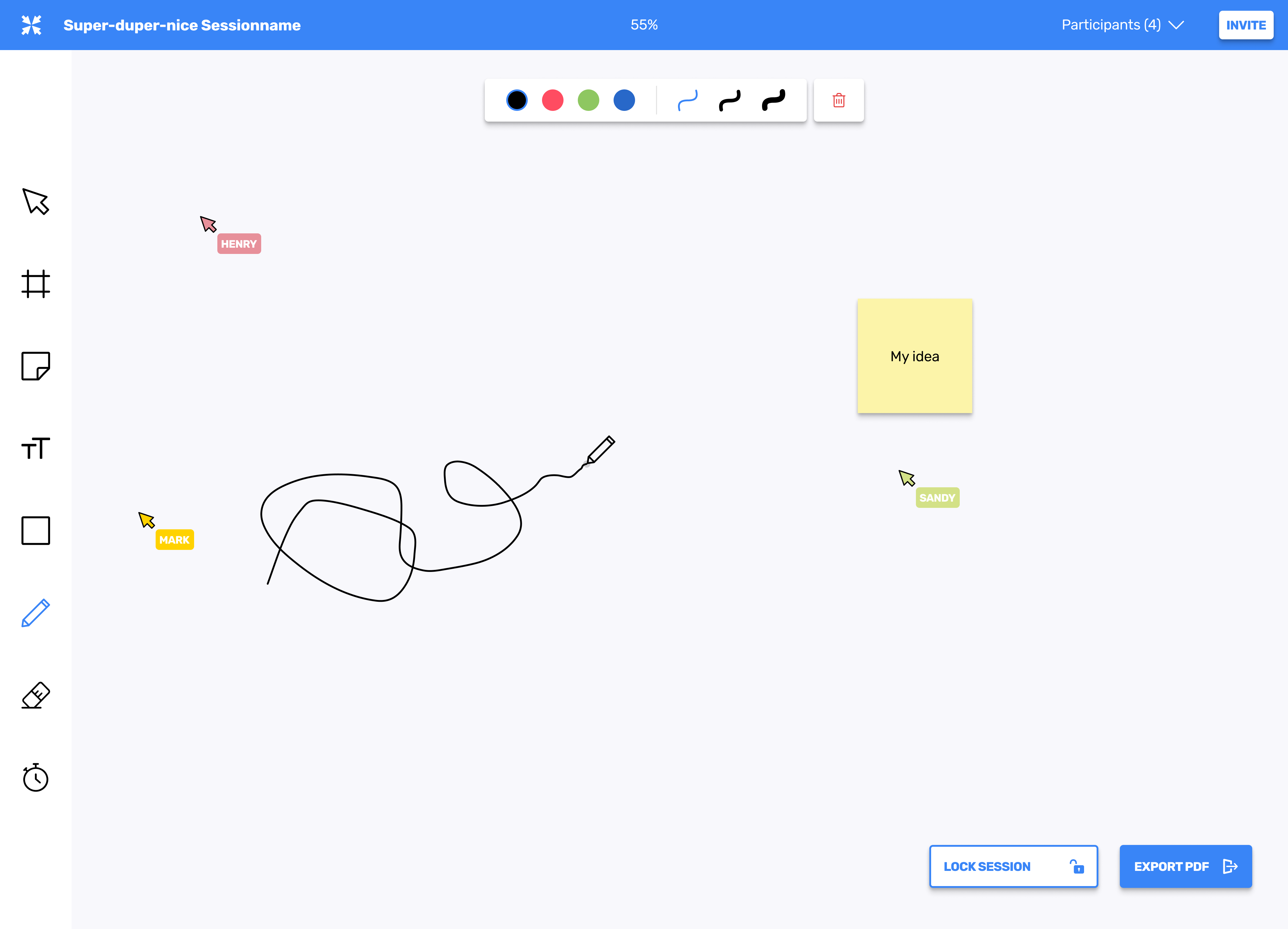The image size is (1288, 929).
Task: Click LOCK SESSION button
Action: point(1014,866)
